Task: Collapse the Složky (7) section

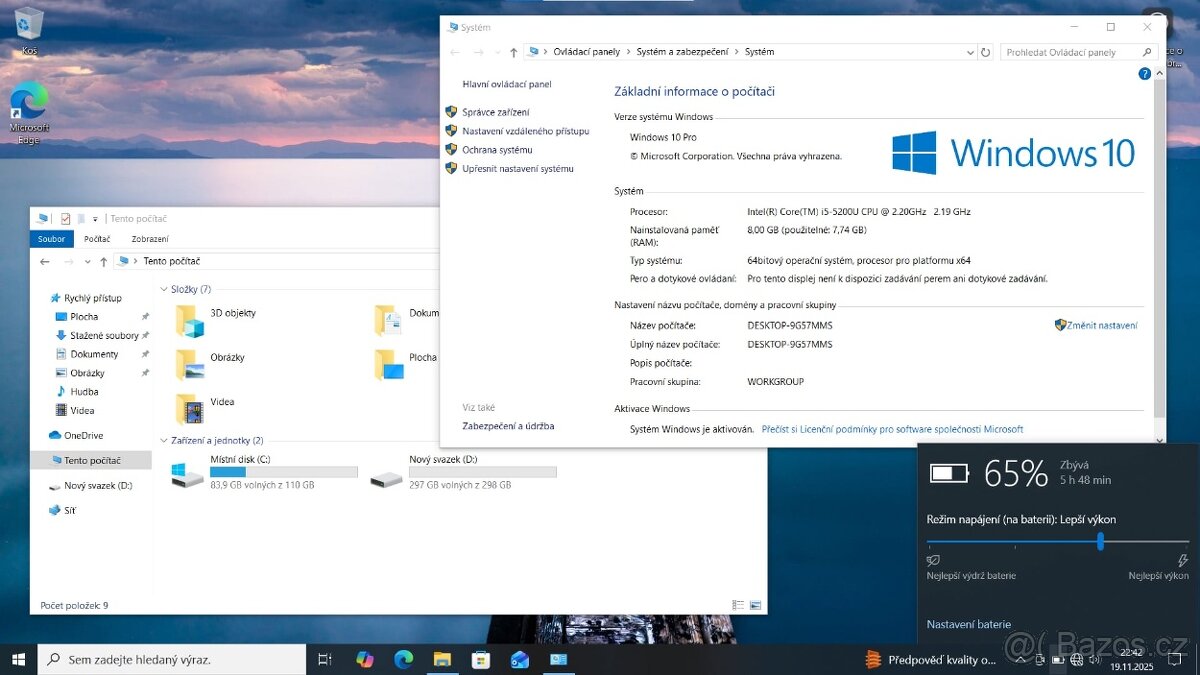Action: [162, 288]
